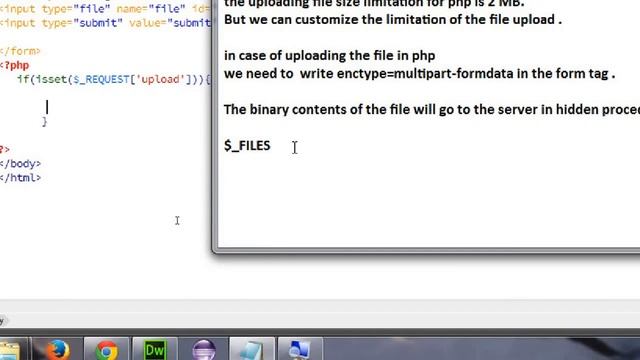Click the line mentioning enctype=multipart-formdata
This screenshot has width=640, height=360.
[420, 73]
